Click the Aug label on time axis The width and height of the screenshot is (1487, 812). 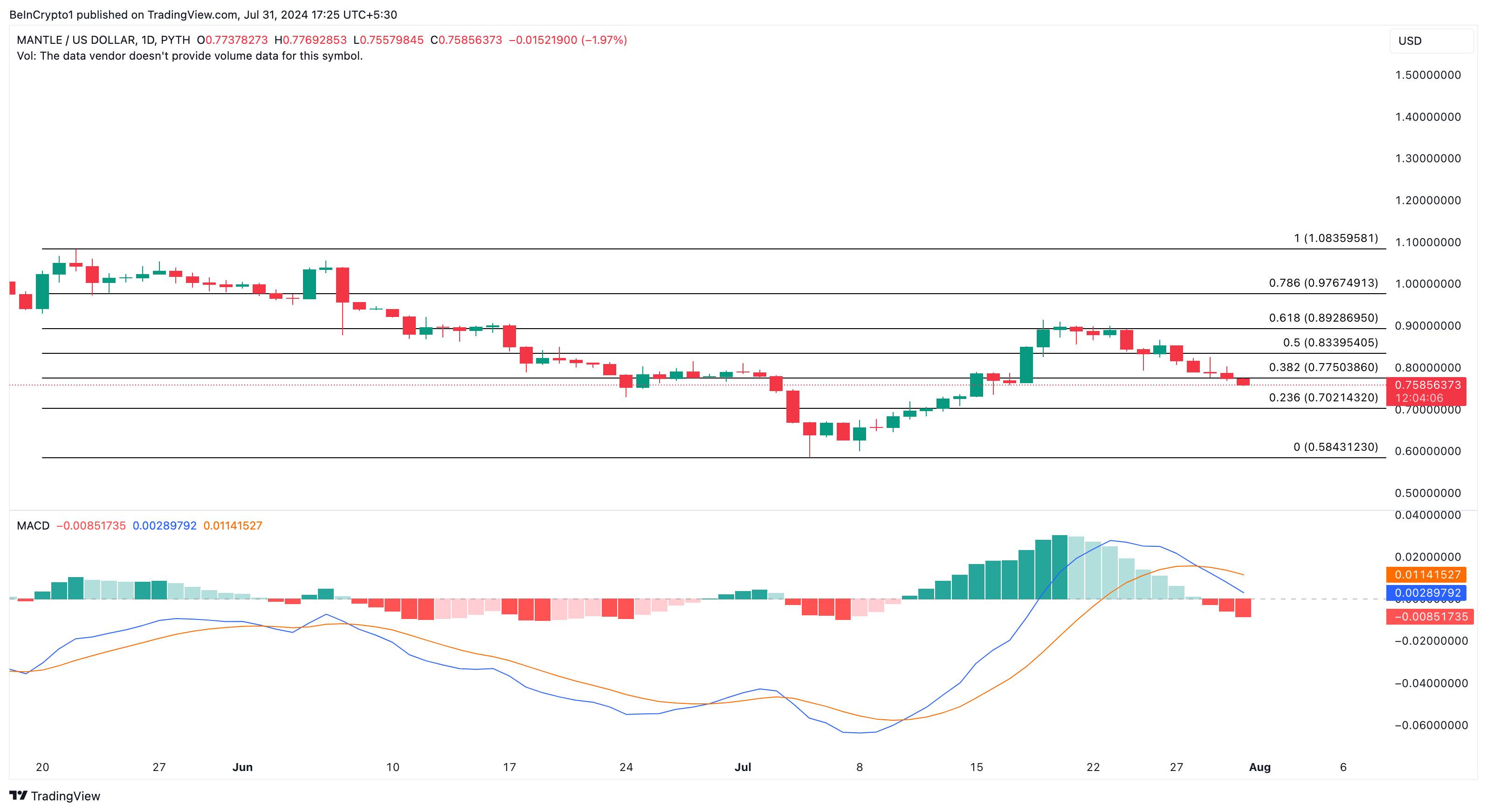coord(1260,767)
